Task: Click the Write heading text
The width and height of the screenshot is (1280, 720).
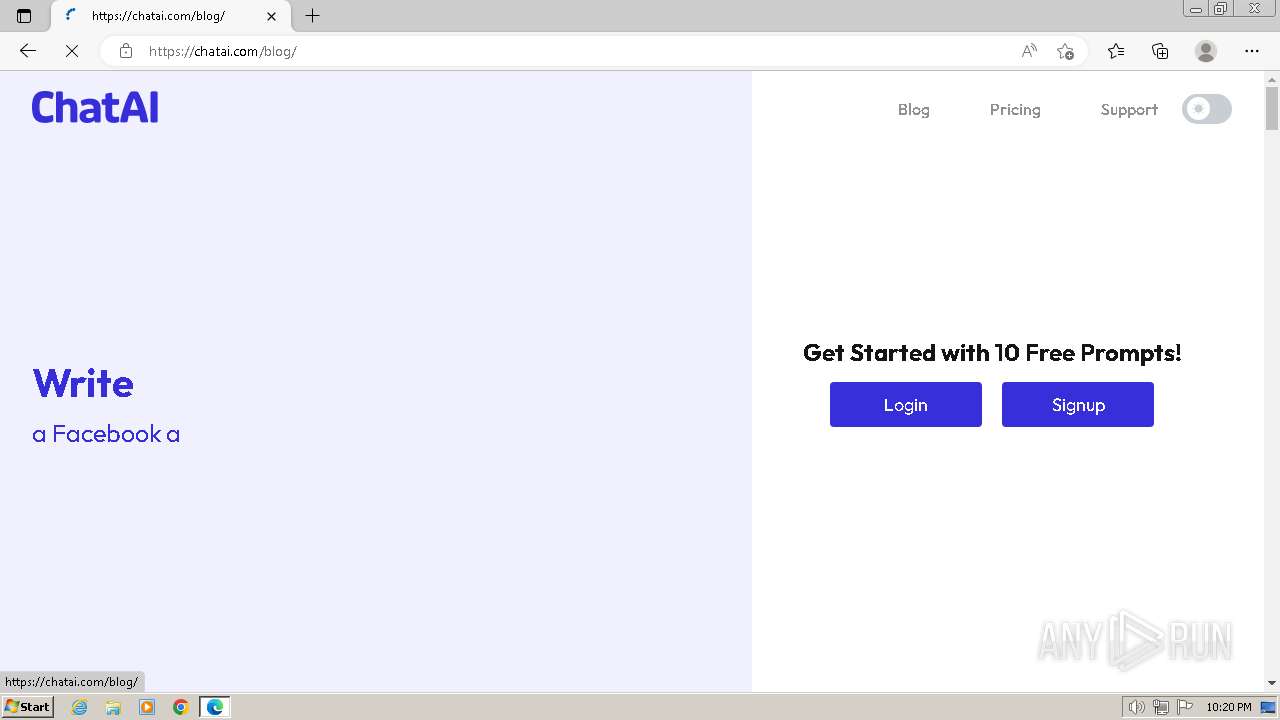Action: click(83, 383)
